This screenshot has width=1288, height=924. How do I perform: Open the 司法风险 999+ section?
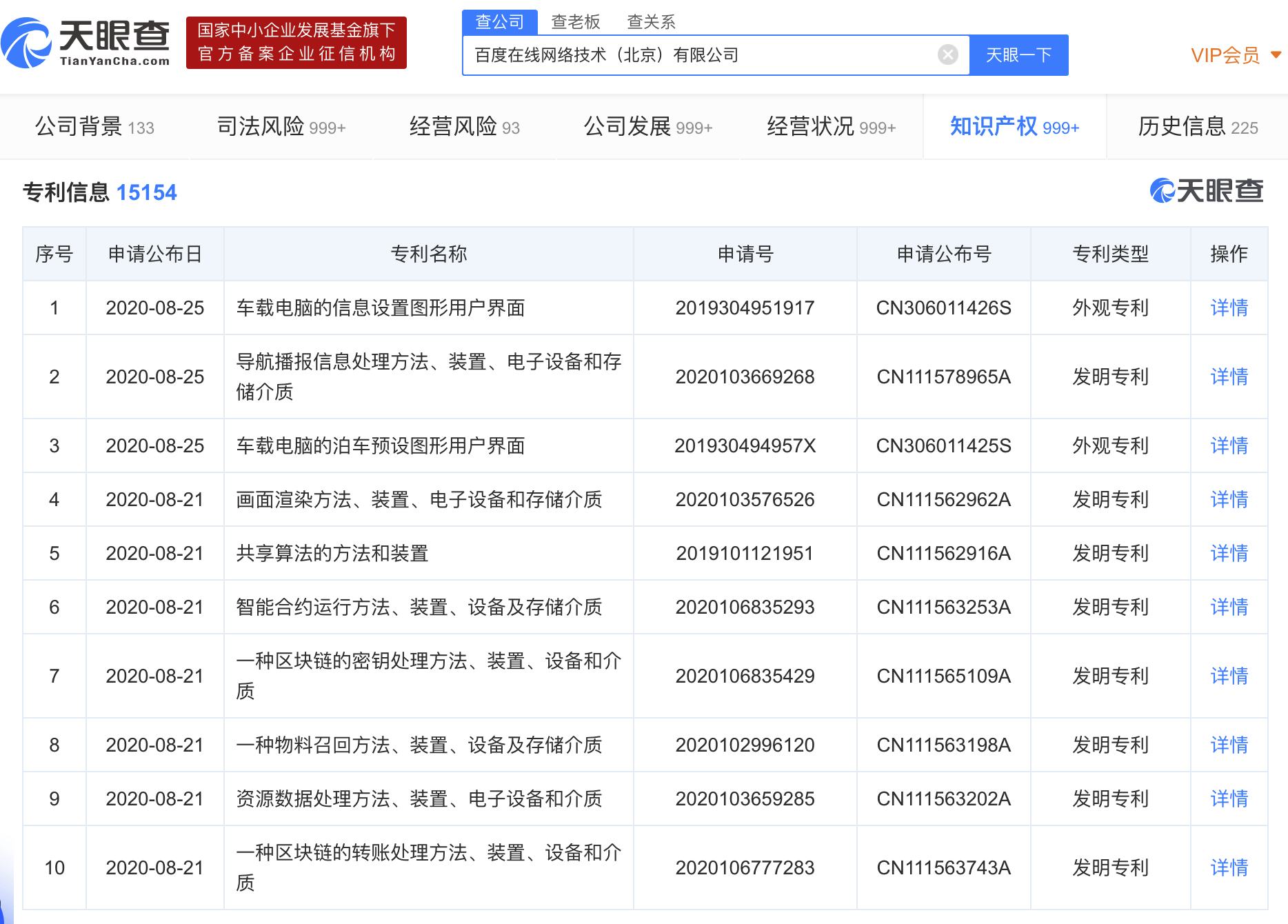(281, 127)
